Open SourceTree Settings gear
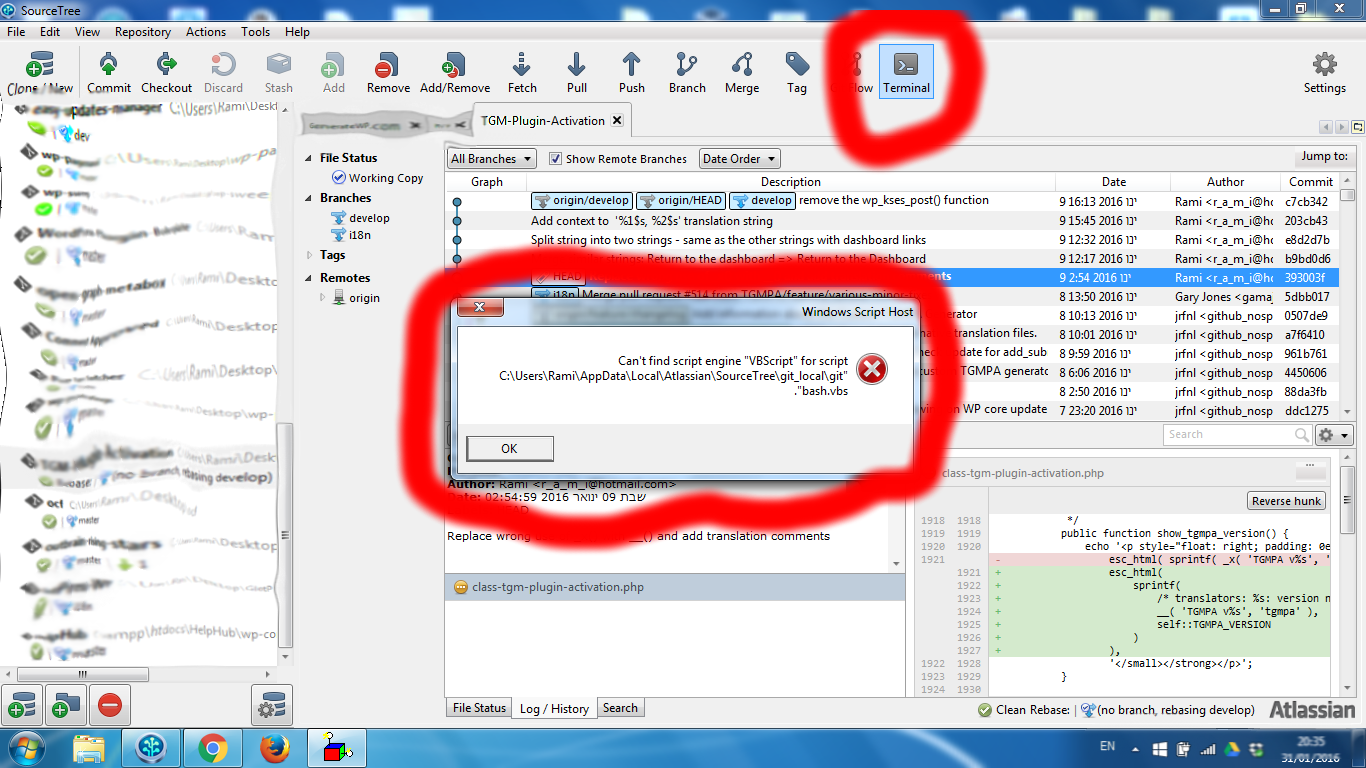Viewport: 1366px width, 768px height. pos(1324,73)
